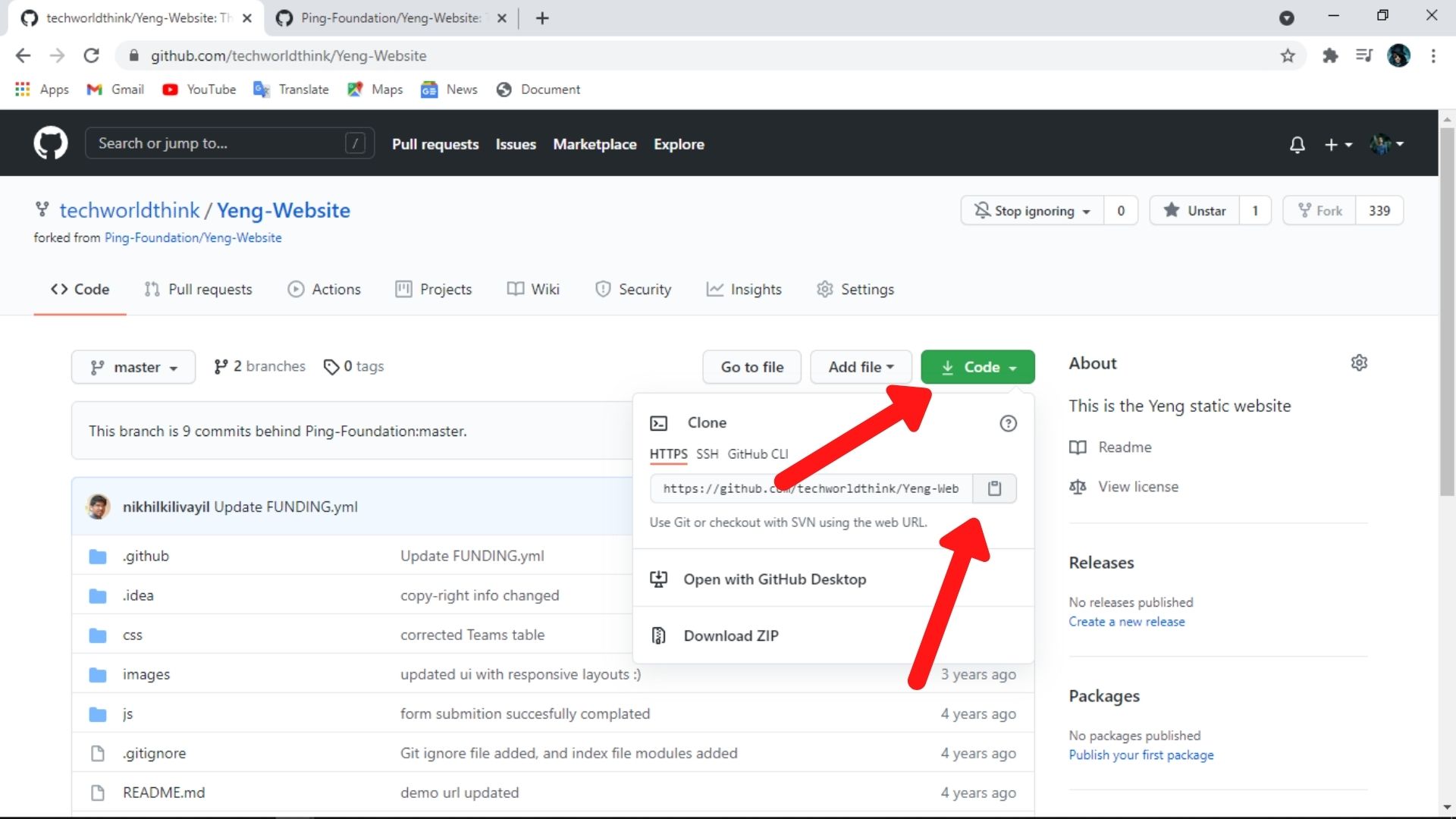Expand the master branch dropdown
The image size is (1456, 819).
pos(133,367)
